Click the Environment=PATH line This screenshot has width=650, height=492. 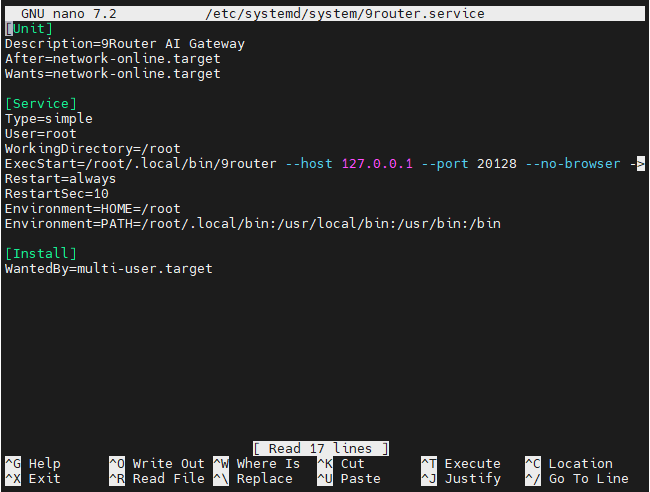(253, 224)
